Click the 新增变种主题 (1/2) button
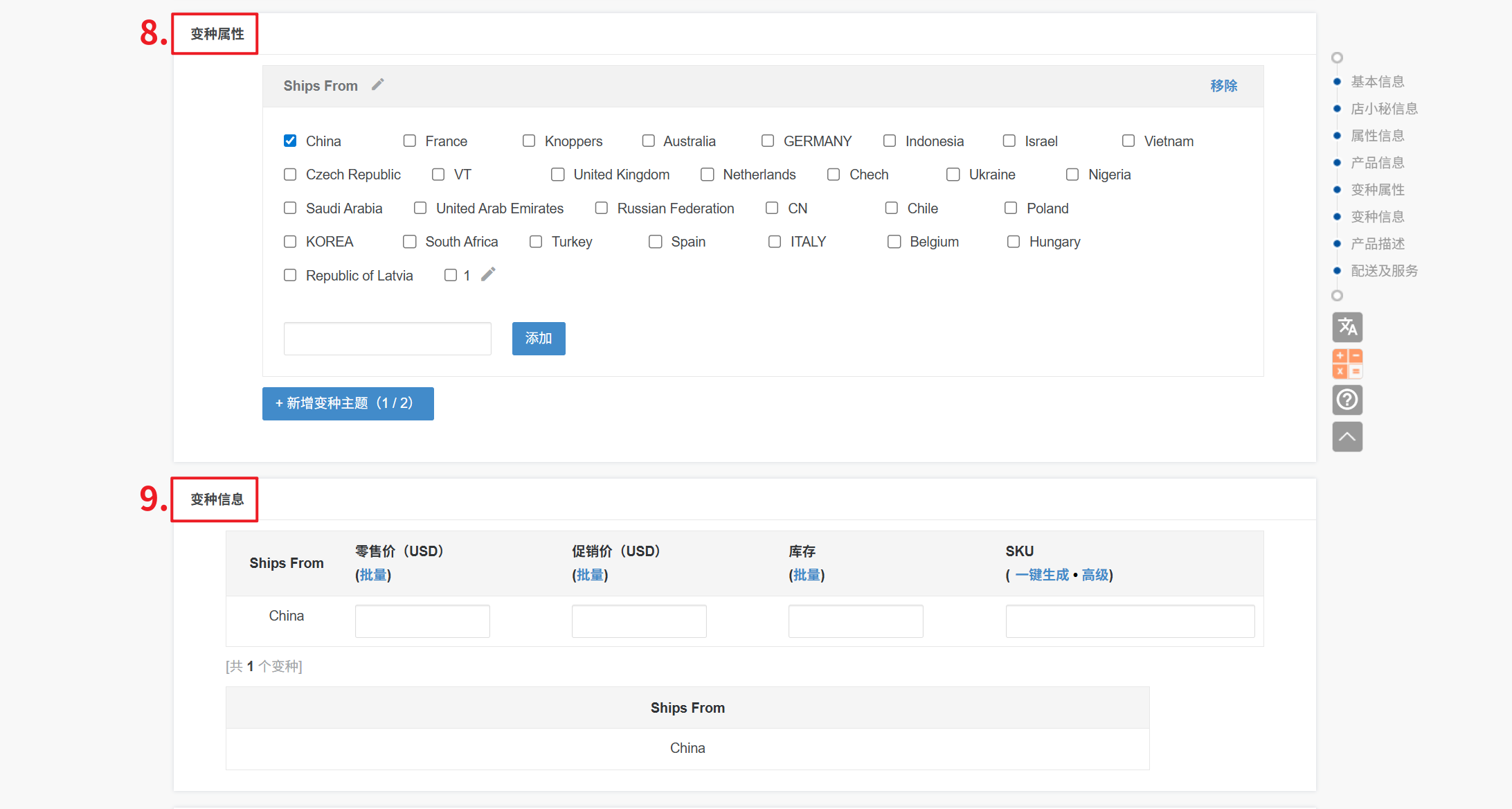The image size is (1512, 809). click(348, 403)
